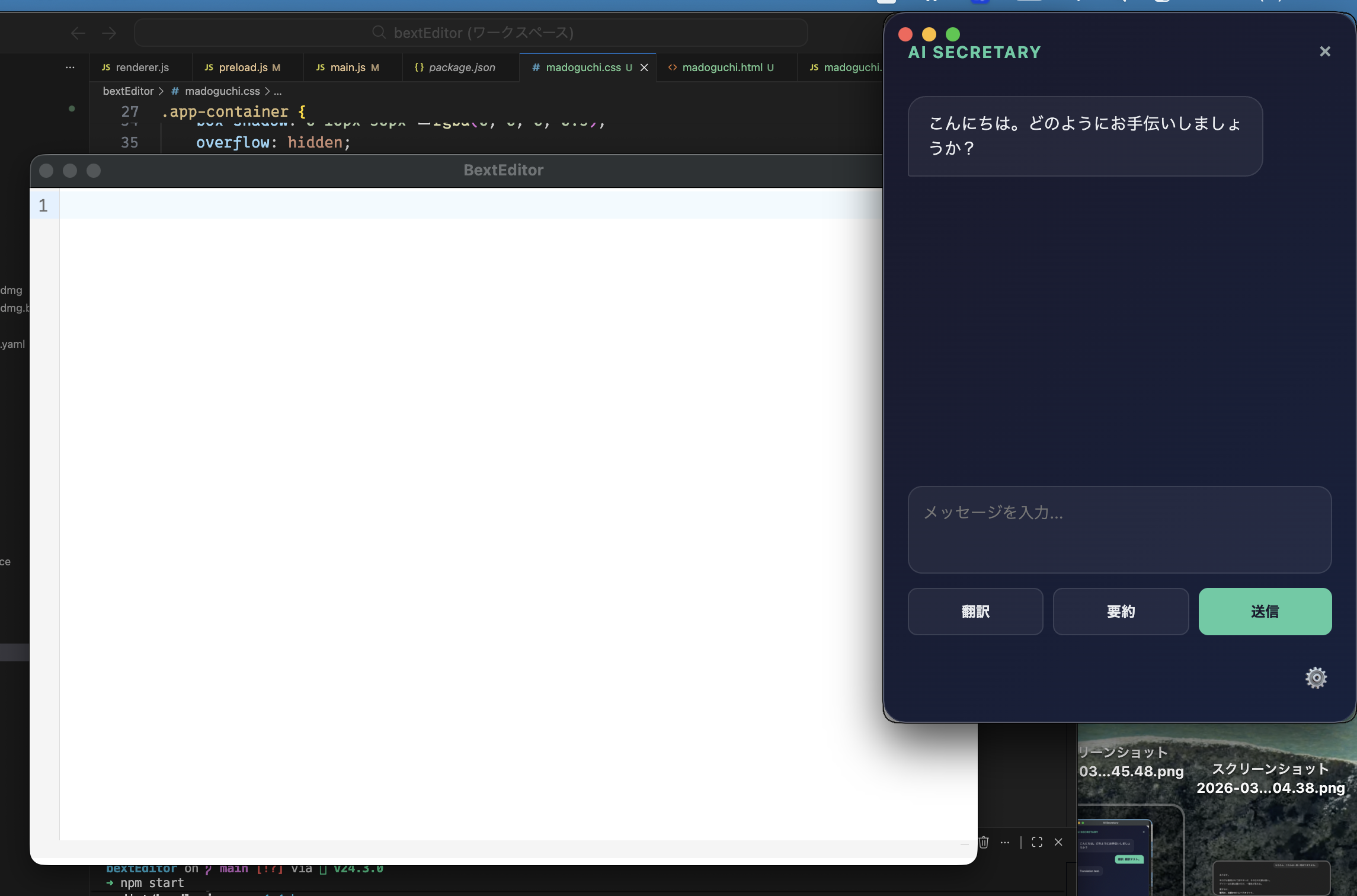Click the forward navigation arrow in the editor

[x=108, y=33]
